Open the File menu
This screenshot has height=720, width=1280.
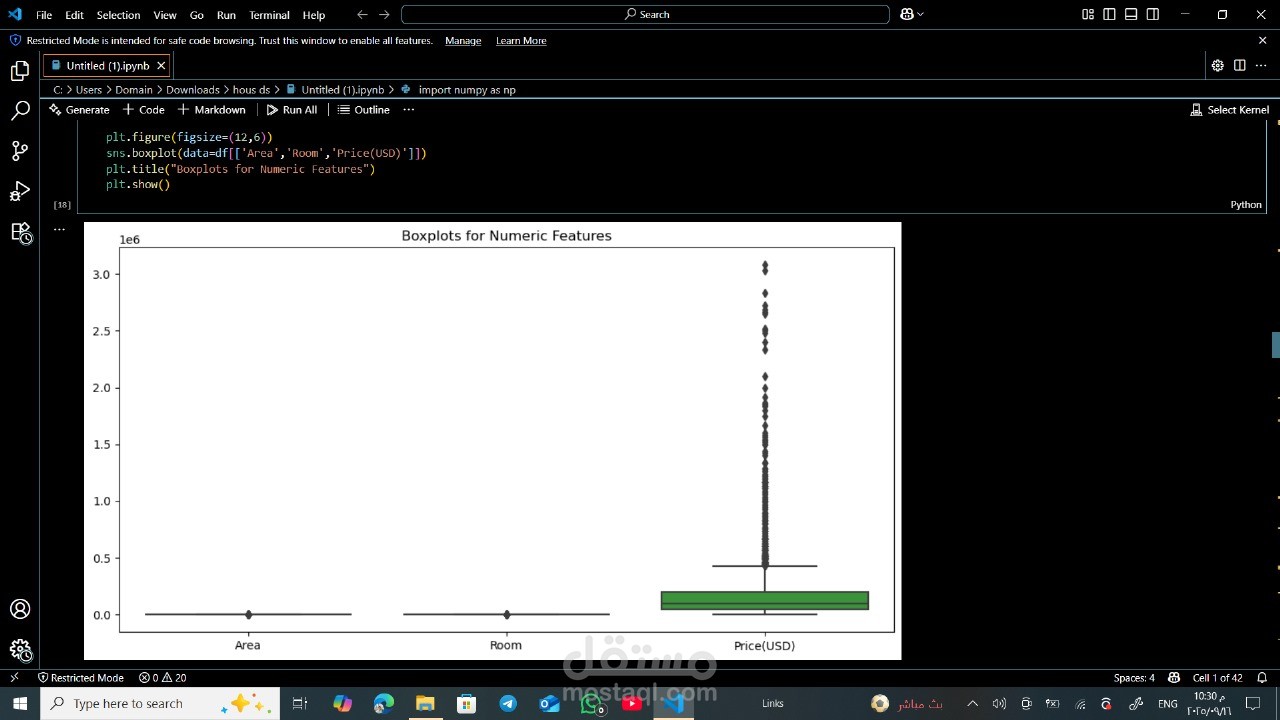[44, 15]
